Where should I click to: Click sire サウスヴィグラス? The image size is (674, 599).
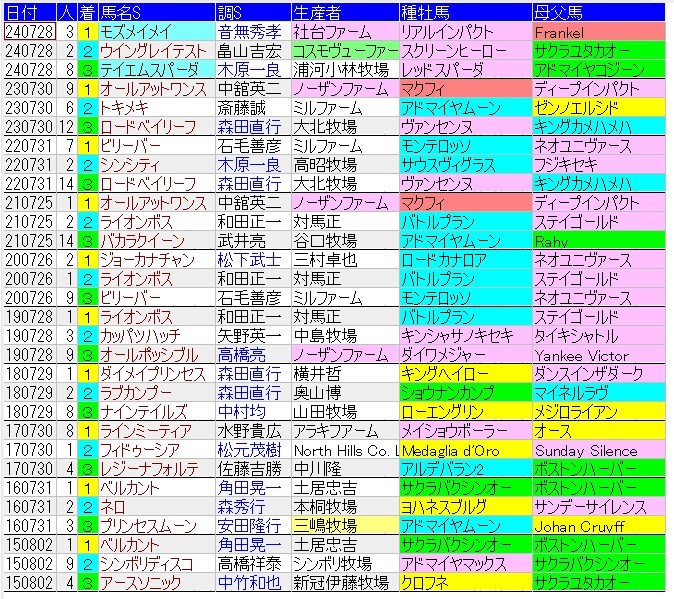pyautogui.click(x=466, y=165)
